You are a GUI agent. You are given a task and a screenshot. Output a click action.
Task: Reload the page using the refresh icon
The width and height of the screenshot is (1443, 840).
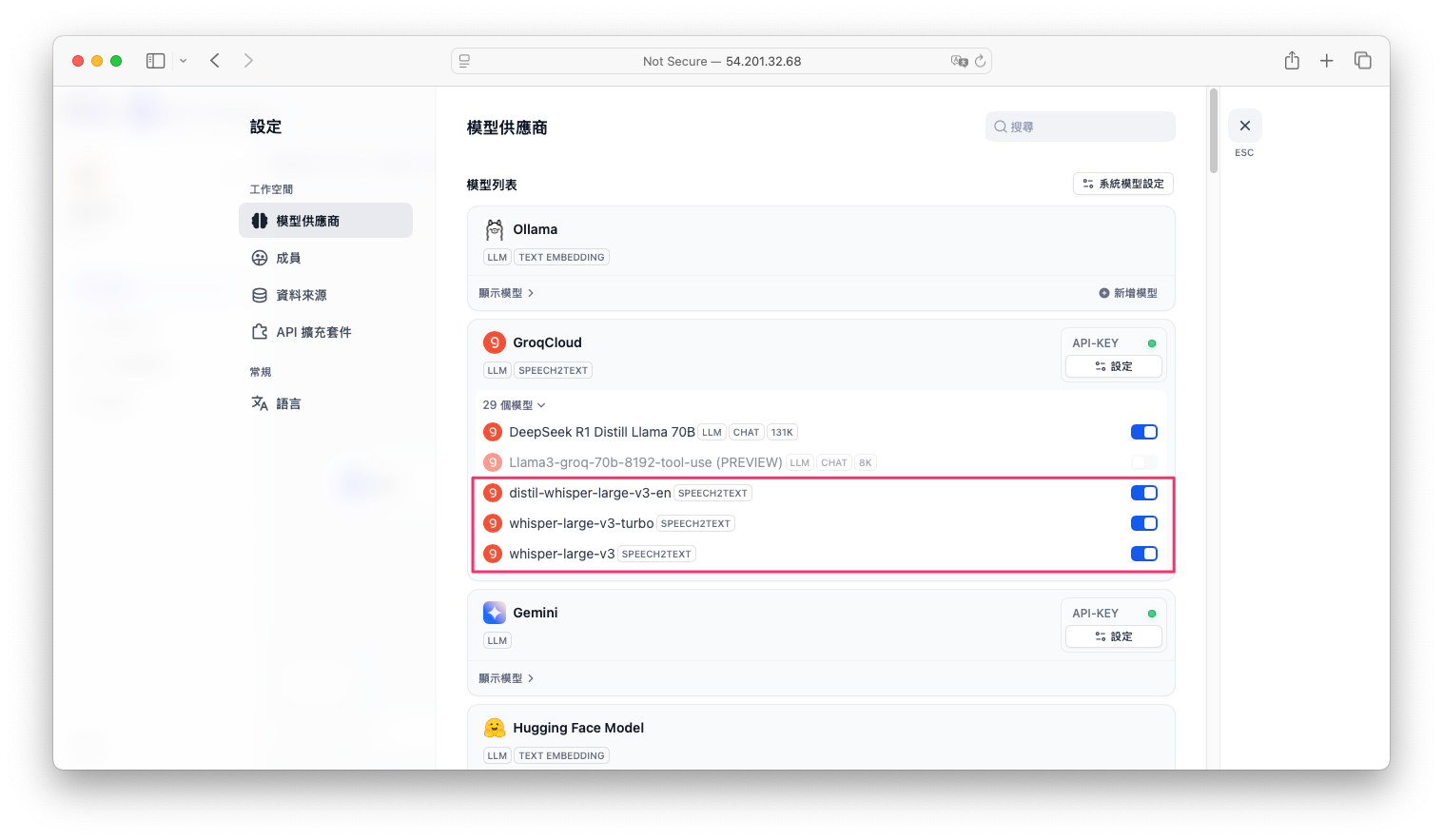click(x=980, y=61)
